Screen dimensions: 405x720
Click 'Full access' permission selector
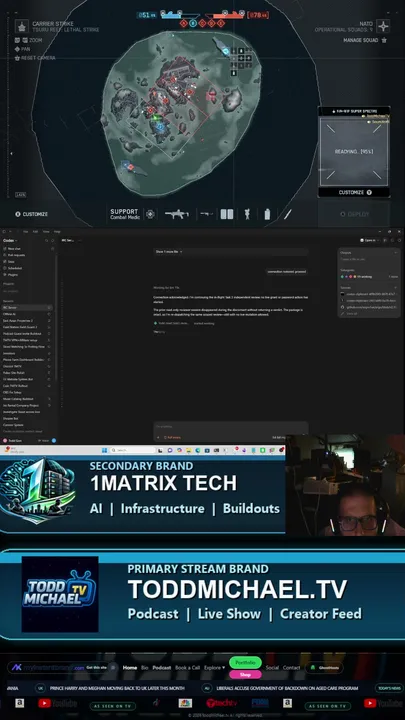[x=173, y=438]
